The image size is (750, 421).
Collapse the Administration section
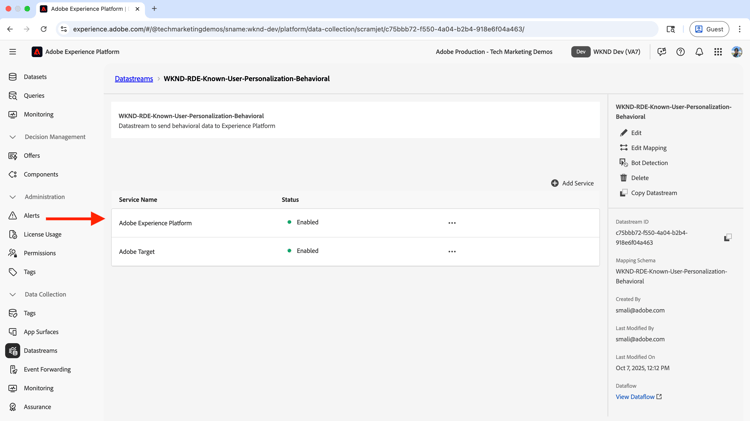(x=13, y=197)
